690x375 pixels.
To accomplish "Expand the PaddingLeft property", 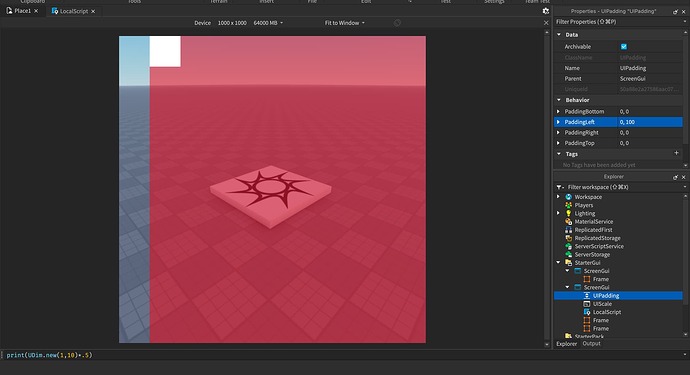I will tap(558, 122).
